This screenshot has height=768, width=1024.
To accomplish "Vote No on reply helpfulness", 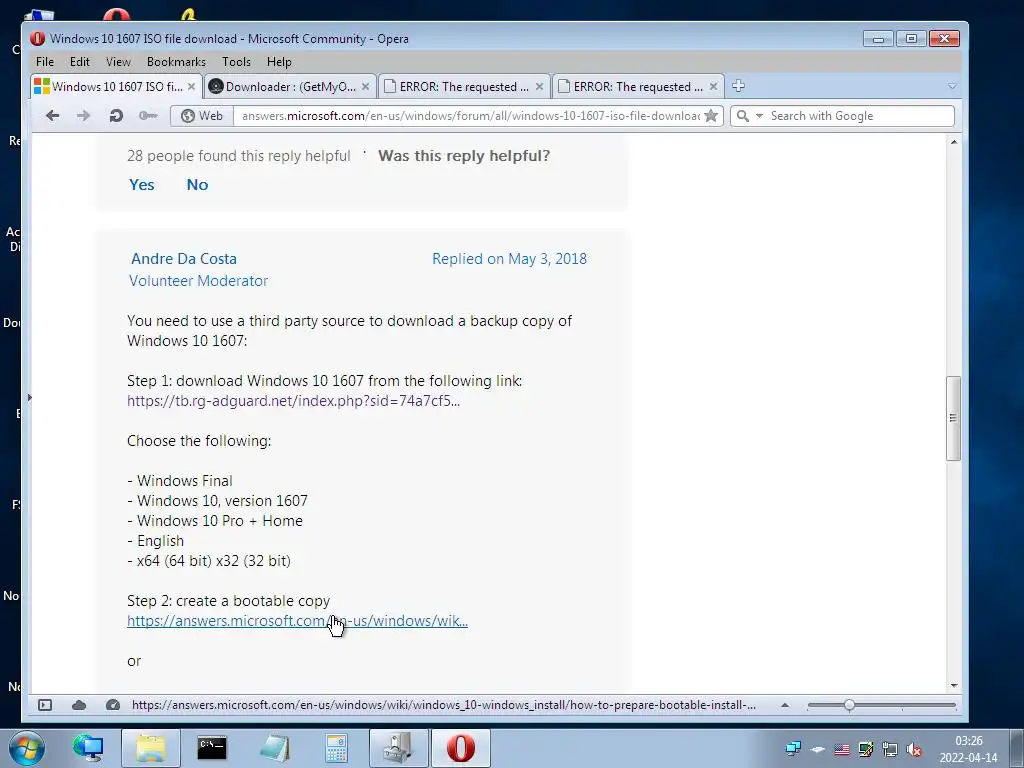I will (197, 185).
